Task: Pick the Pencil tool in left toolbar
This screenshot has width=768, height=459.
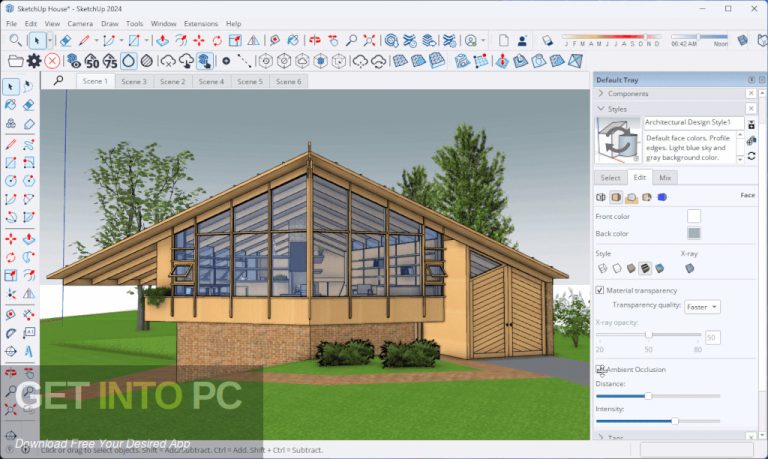Action: tap(10, 144)
